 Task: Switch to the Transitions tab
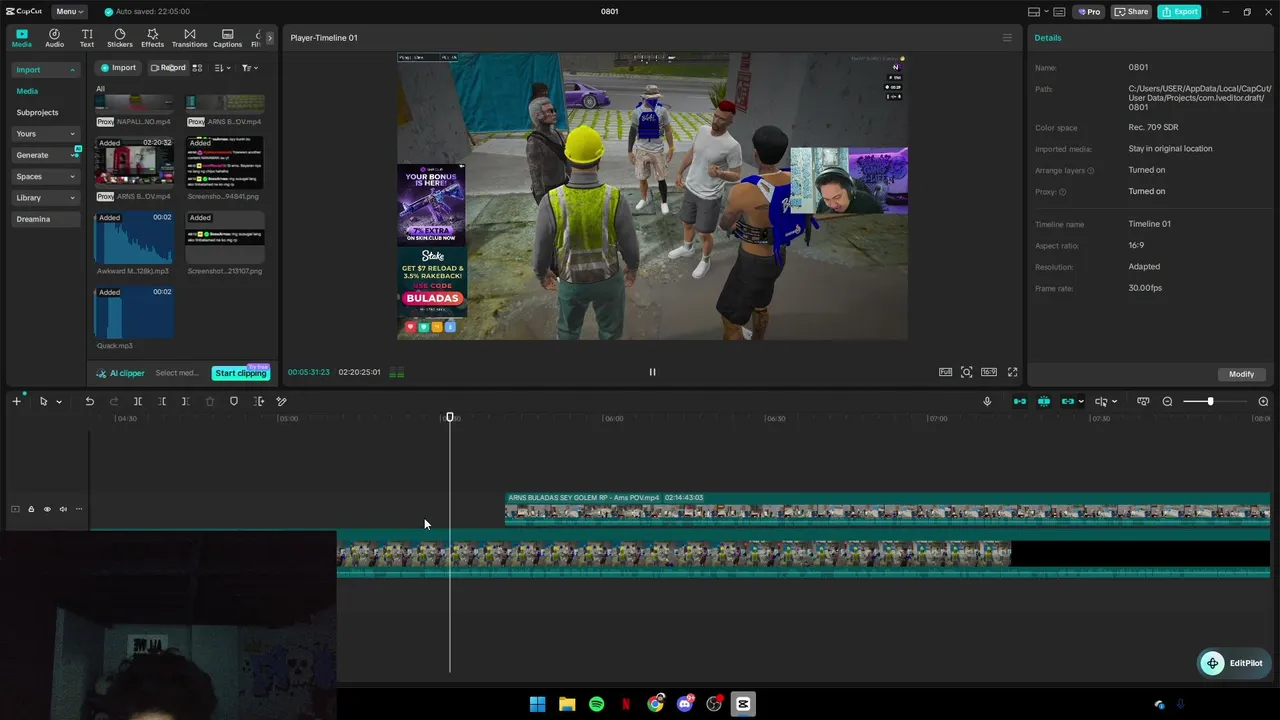[x=189, y=38]
